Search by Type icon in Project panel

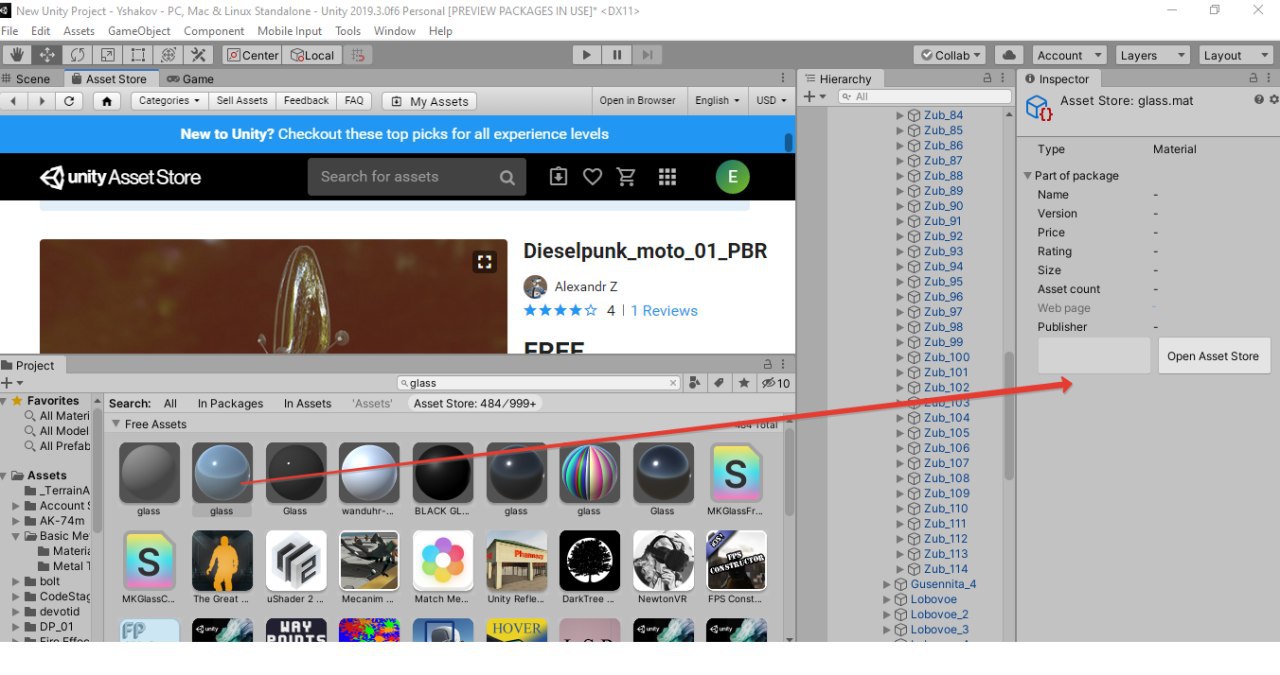click(697, 383)
